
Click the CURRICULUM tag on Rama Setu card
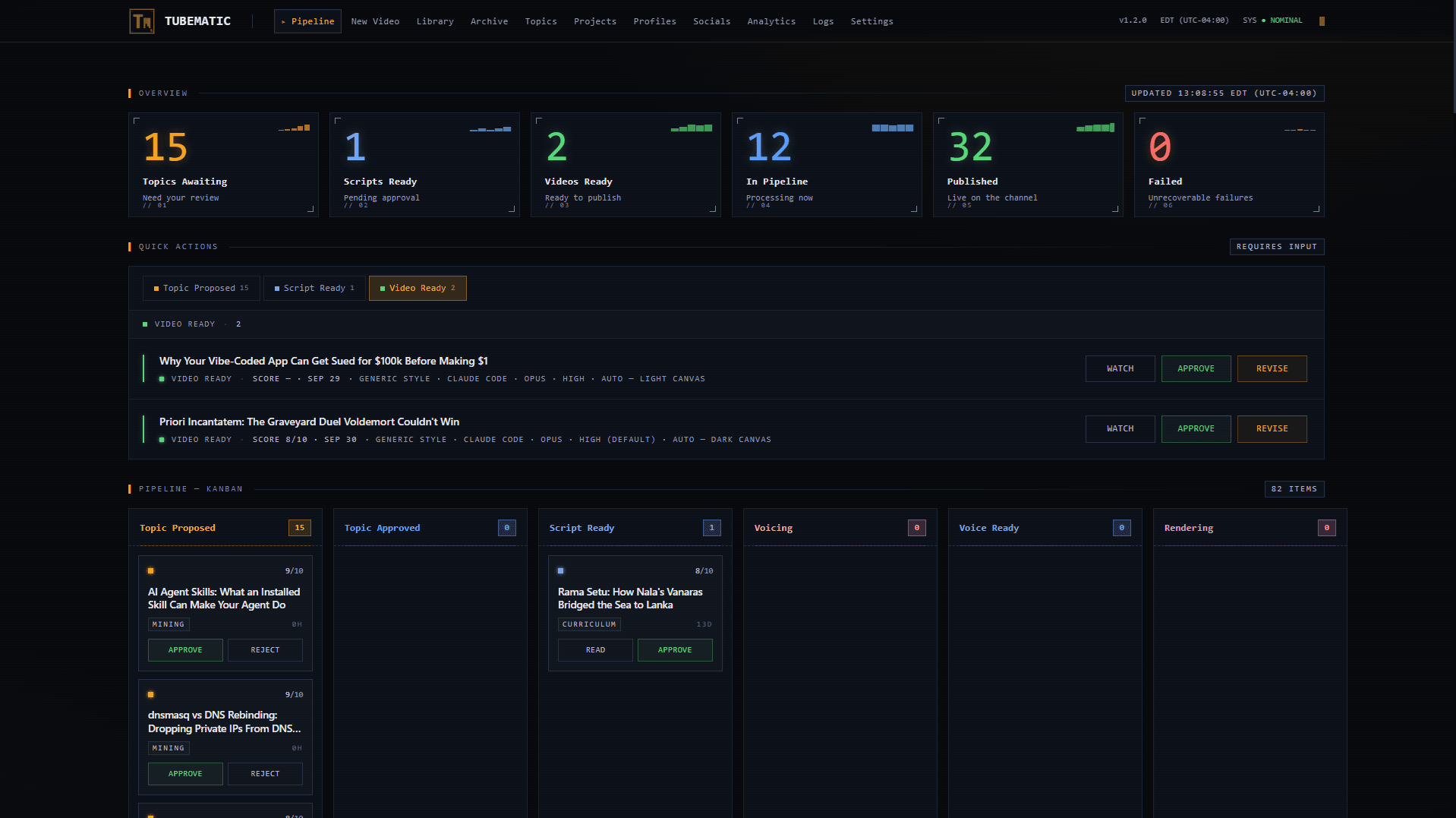(x=589, y=624)
